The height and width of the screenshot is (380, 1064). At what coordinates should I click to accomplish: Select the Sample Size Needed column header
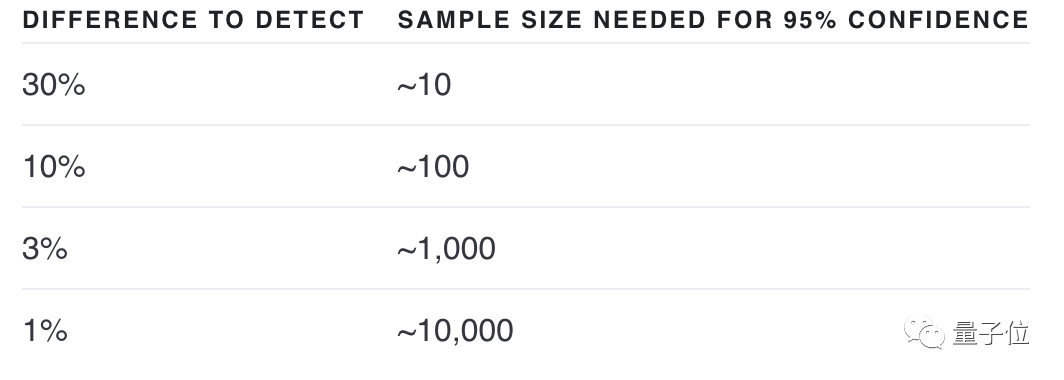[713, 20]
